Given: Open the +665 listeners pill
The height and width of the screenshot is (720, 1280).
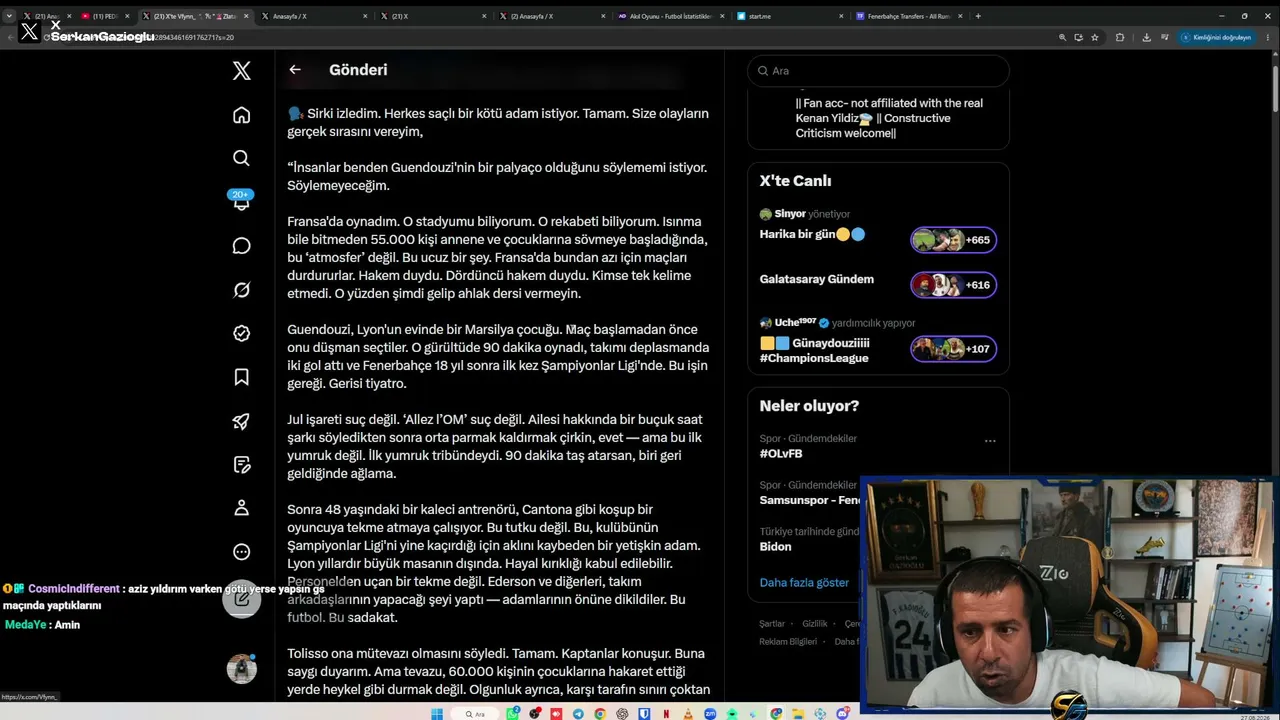Looking at the screenshot, I should coord(953,240).
